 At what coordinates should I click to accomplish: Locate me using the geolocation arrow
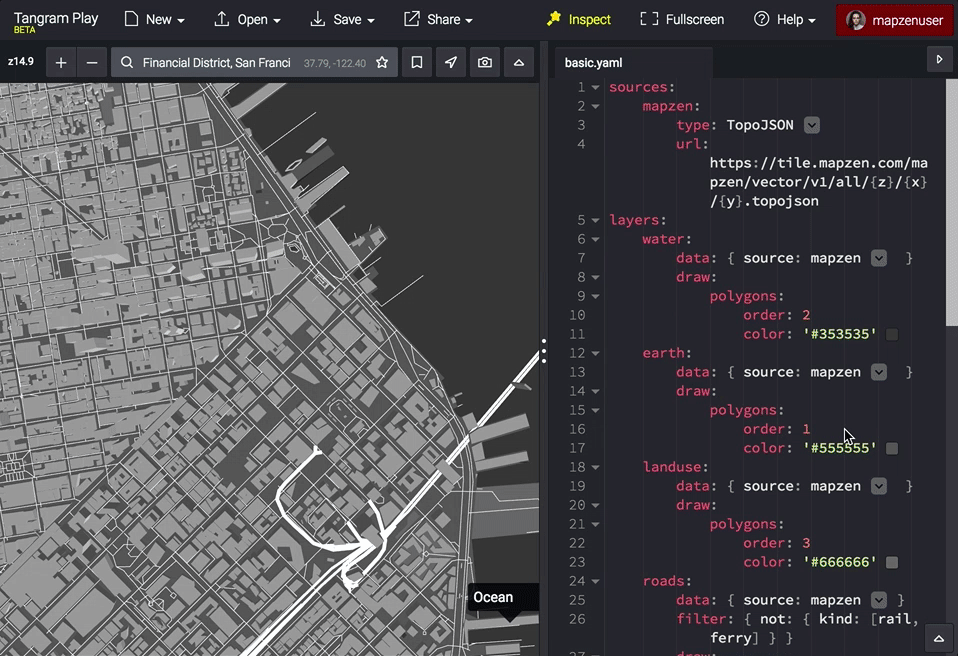point(451,62)
